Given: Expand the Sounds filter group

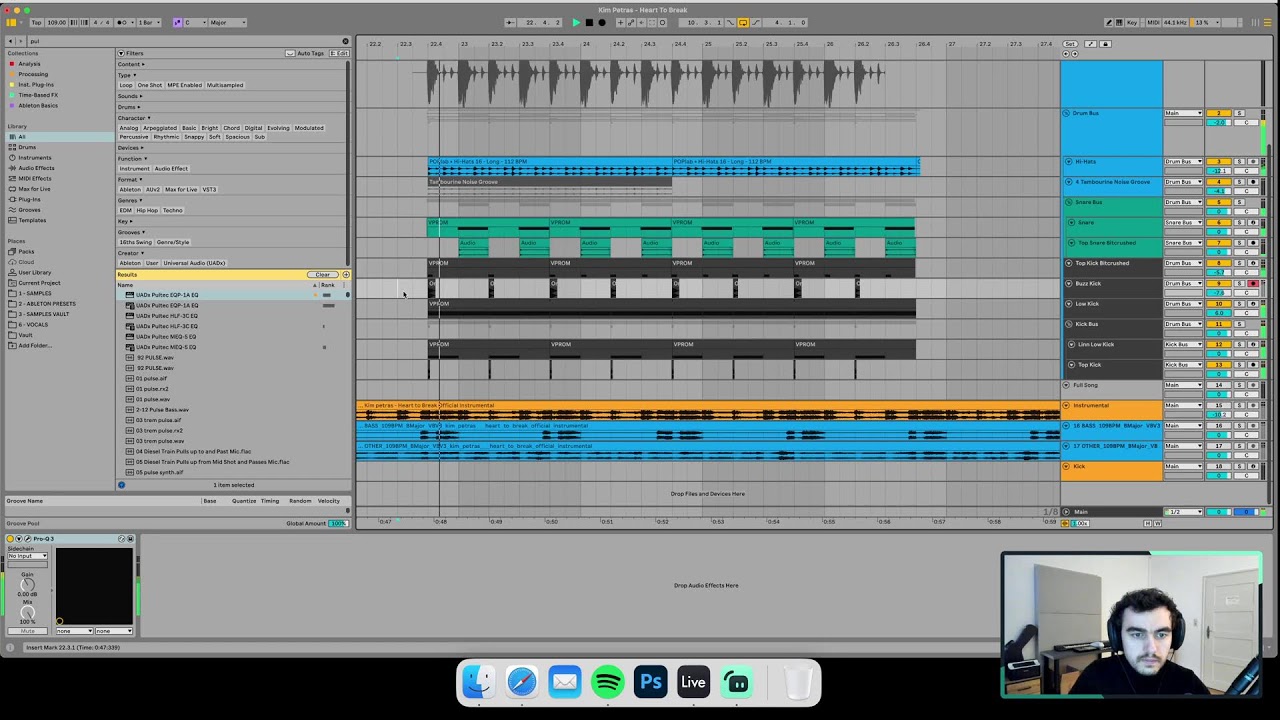Looking at the screenshot, I should click(x=128, y=96).
